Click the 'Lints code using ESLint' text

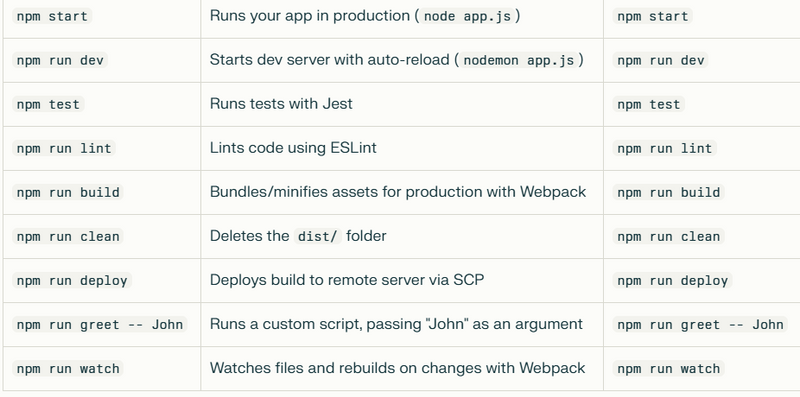(x=293, y=148)
